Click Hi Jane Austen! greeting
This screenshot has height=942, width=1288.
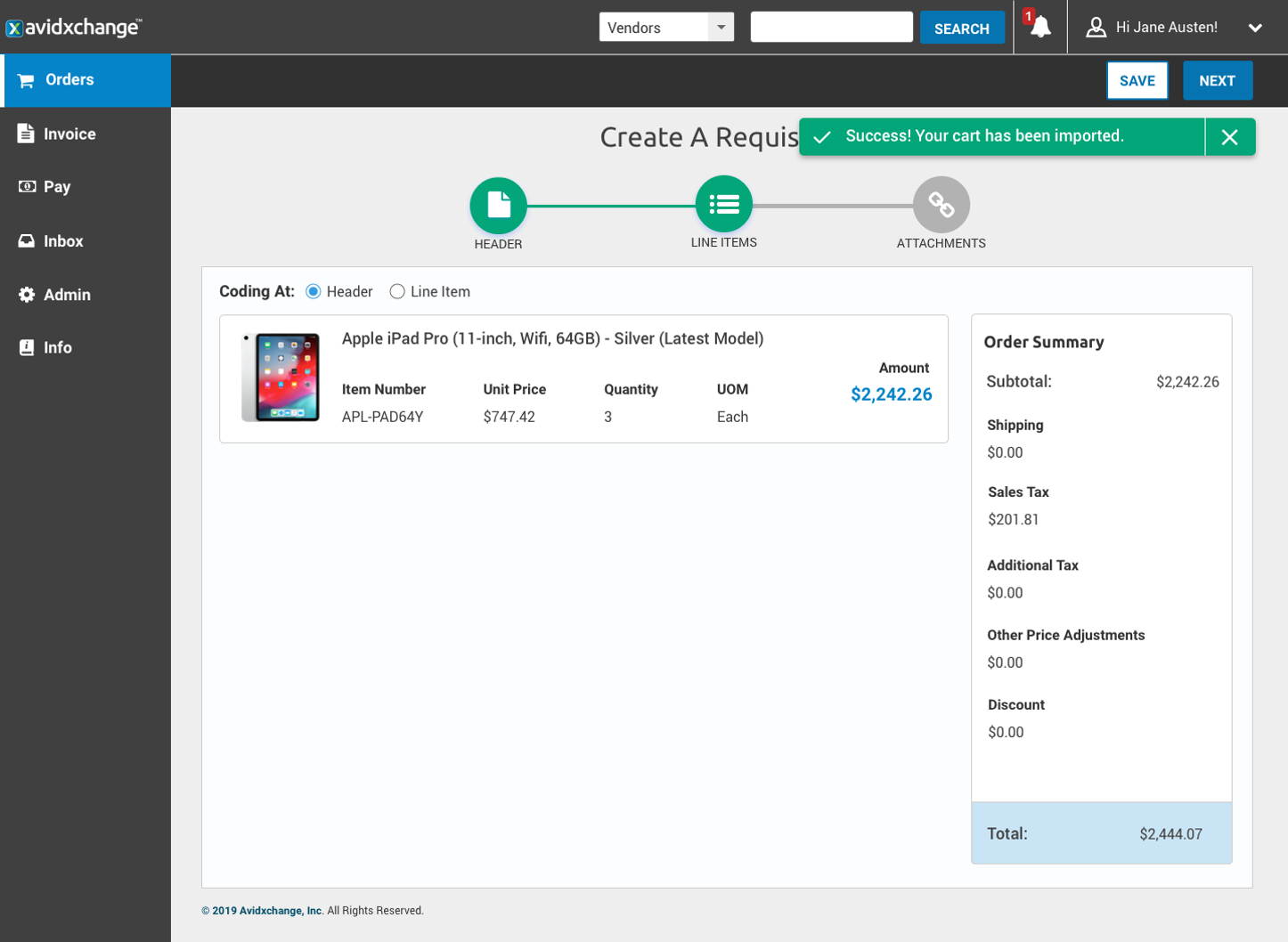tap(1166, 28)
